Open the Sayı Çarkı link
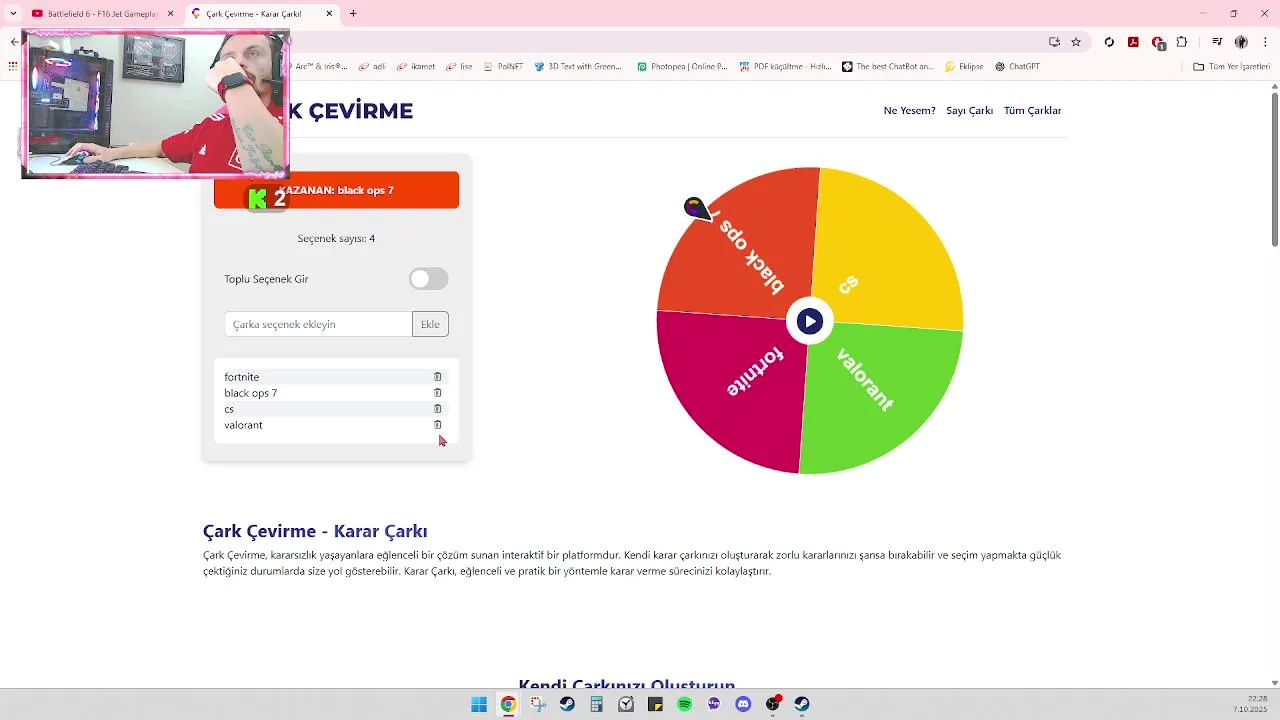Viewport: 1280px width, 720px height. [x=969, y=111]
